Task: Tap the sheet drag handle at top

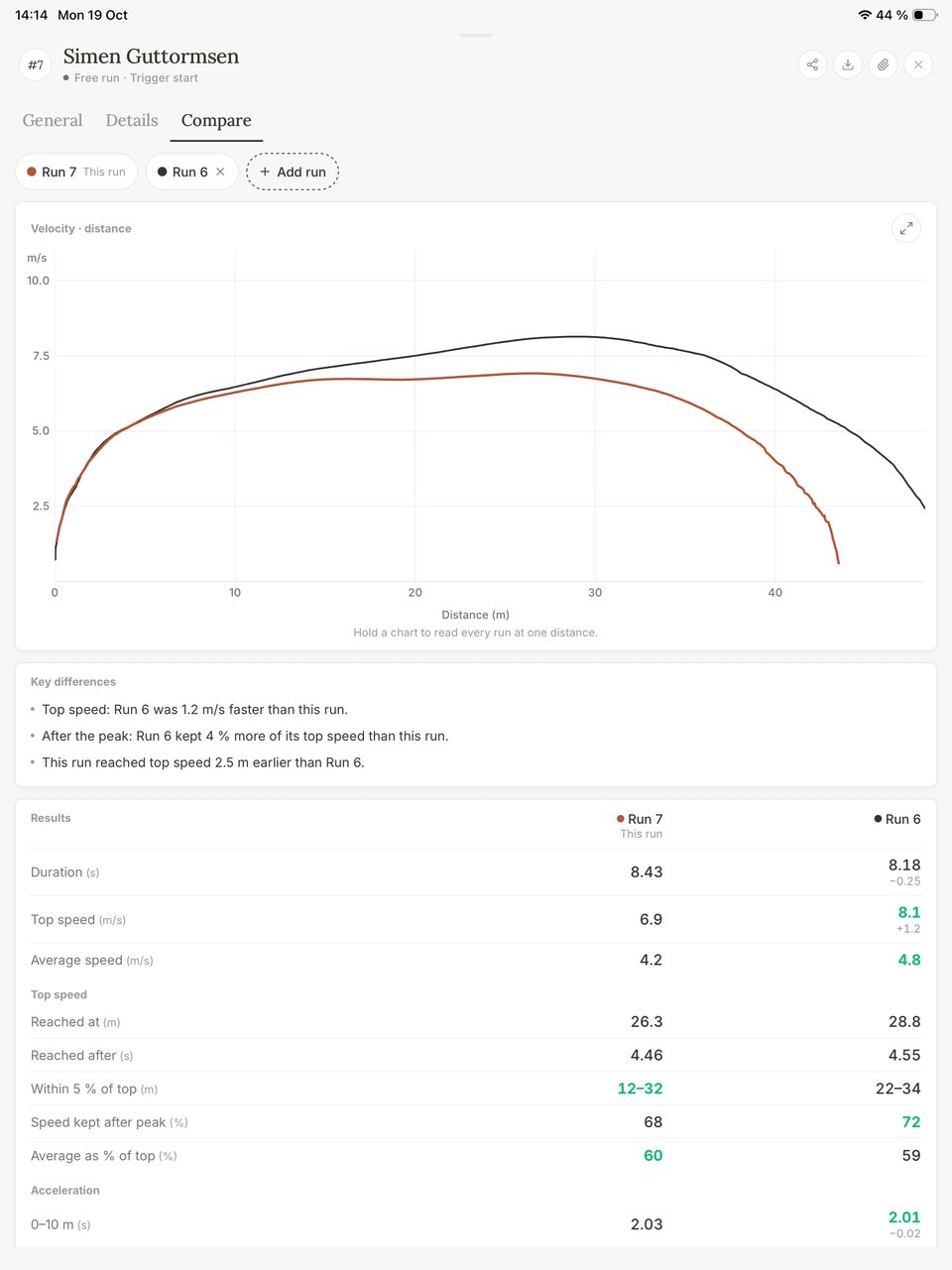Action: click(x=476, y=36)
